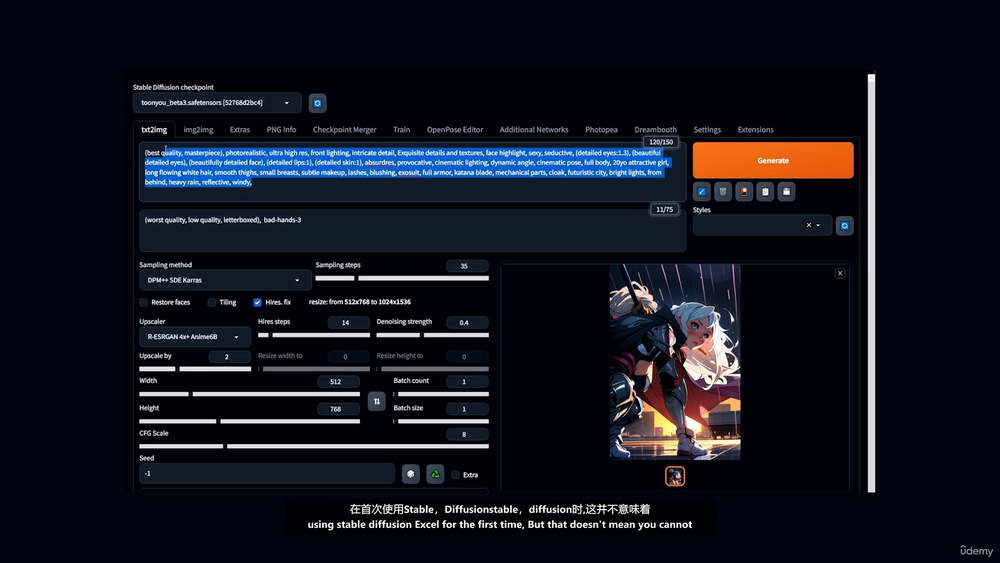1000x563 pixels.
Task: Click the Sampling steps number box
Action: (x=467, y=266)
